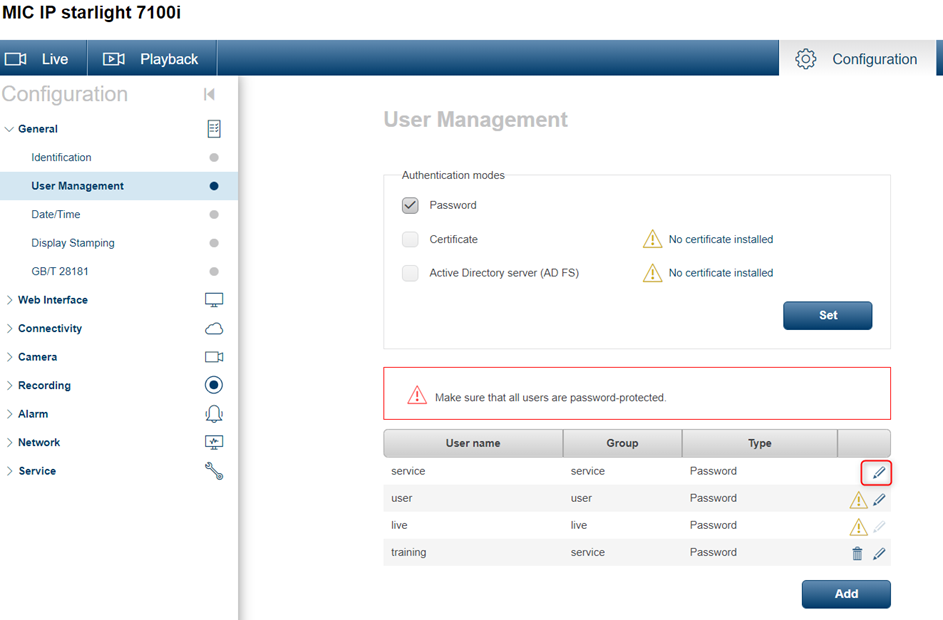This screenshot has width=943, height=620.
Task: Click Add to create new user
Action: (x=845, y=594)
